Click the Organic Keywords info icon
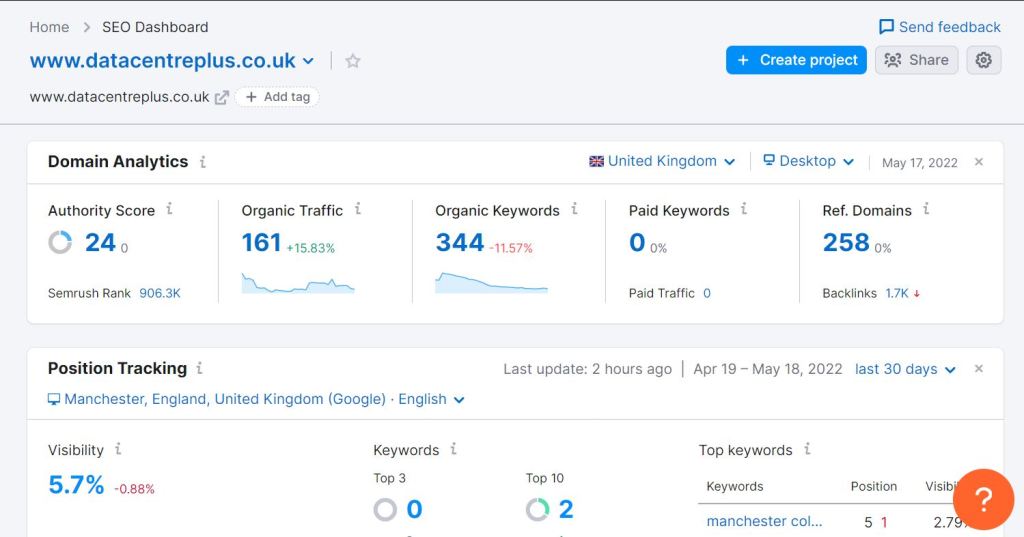 574,209
